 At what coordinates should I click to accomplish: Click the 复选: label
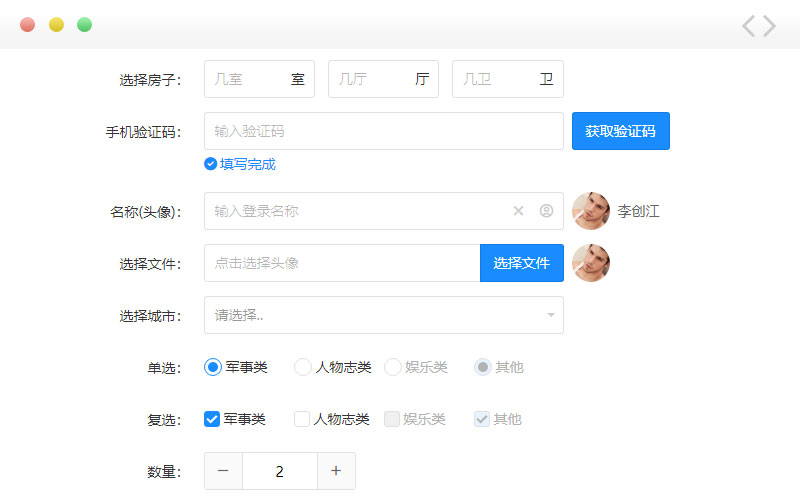[x=164, y=420]
